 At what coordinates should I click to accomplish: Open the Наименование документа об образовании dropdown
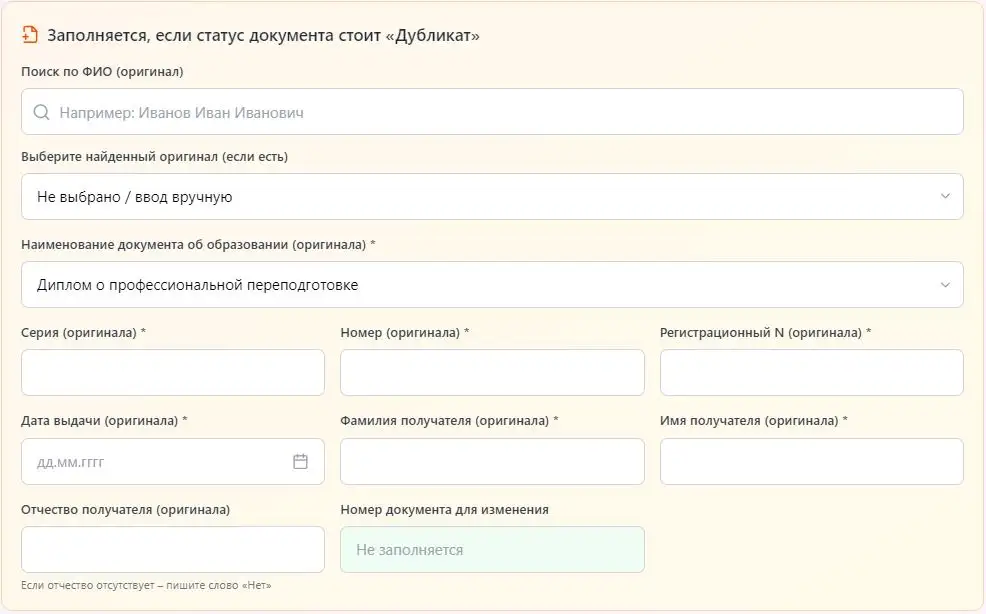pyautogui.click(x=492, y=284)
